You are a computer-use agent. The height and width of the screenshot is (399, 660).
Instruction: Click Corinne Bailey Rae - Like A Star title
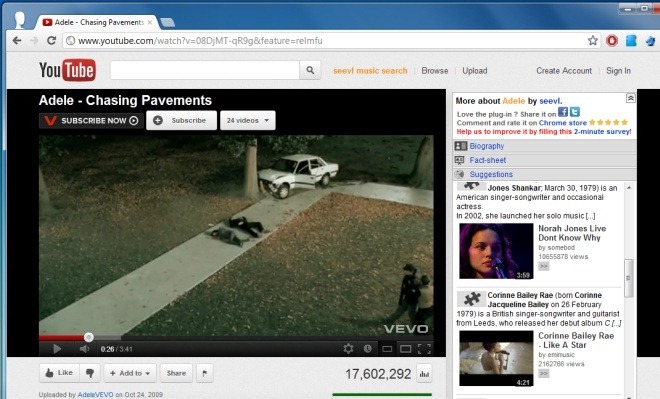click(576, 340)
